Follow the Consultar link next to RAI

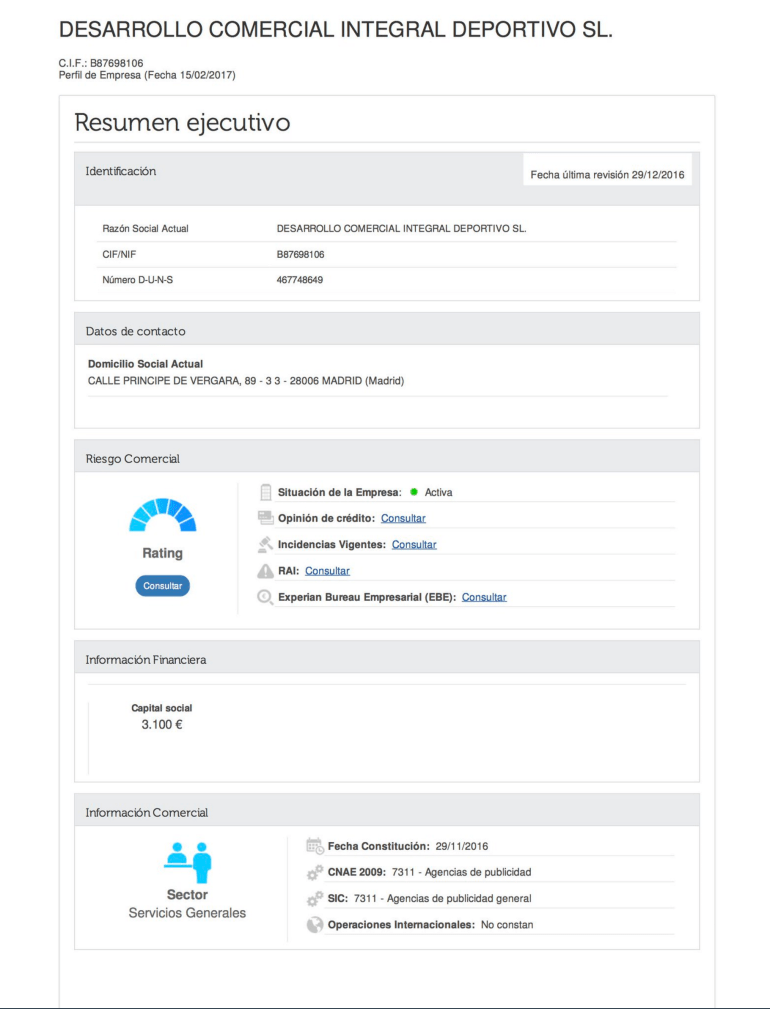[x=327, y=571]
